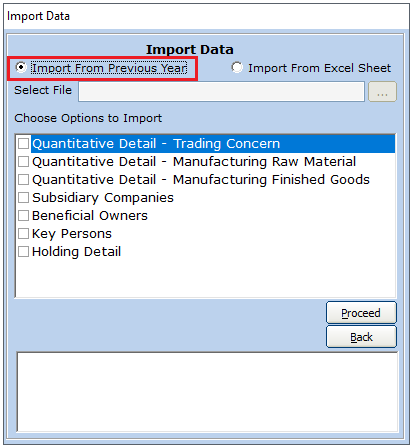Select Import From Excel Sheet radio button
Viewport: 414px width, 447px height.
tap(237, 68)
